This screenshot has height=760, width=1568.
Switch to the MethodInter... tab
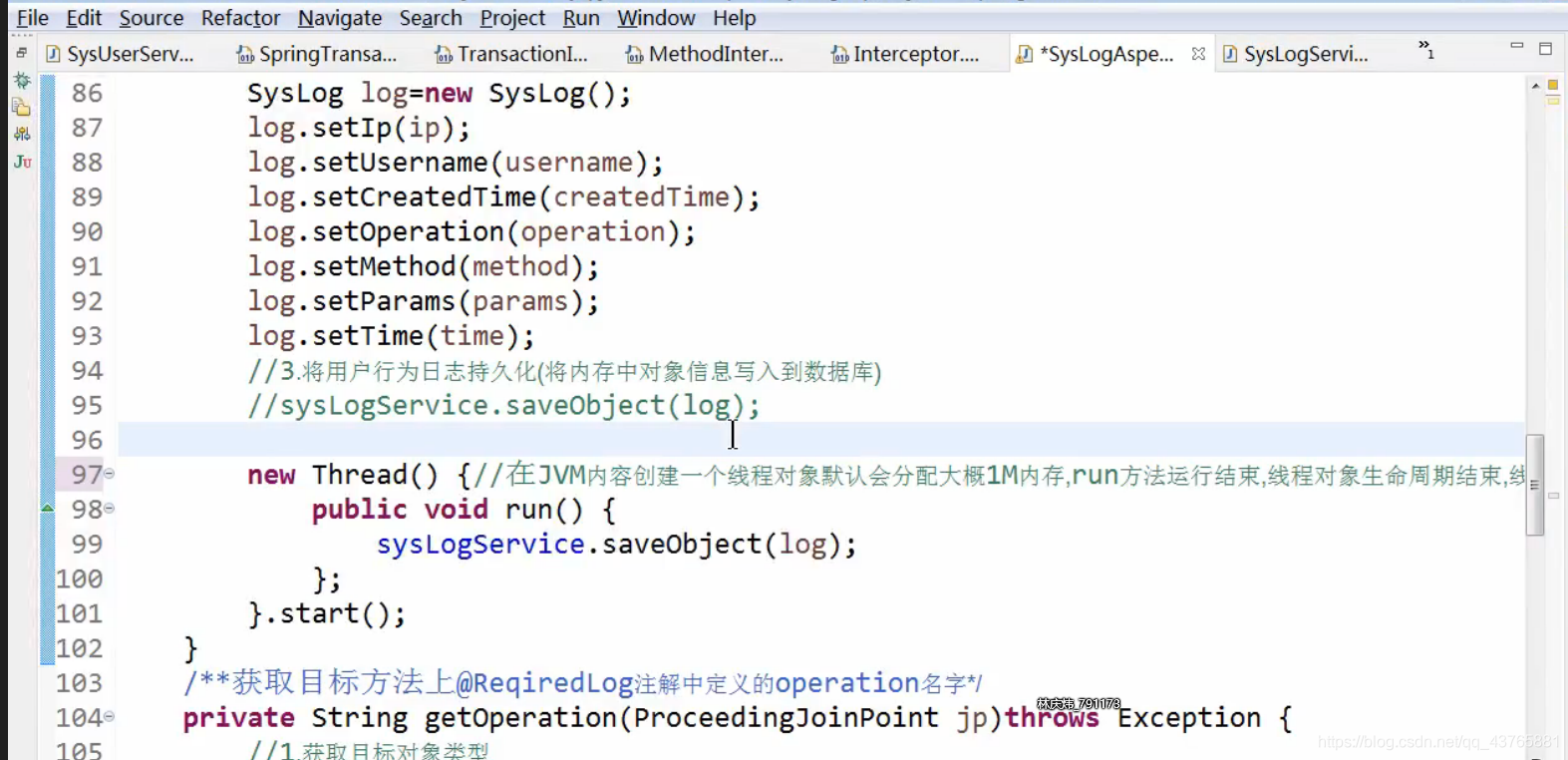[x=705, y=54]
